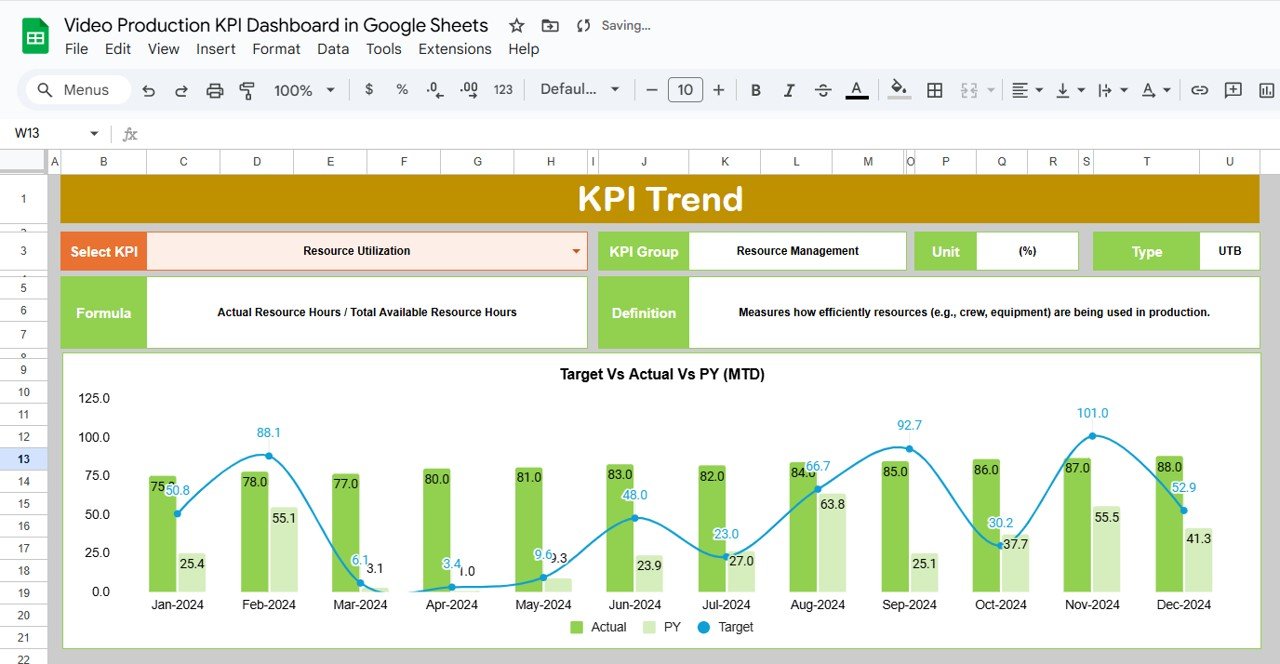
Task: Select column header B
Action: (x=104, y=162)
